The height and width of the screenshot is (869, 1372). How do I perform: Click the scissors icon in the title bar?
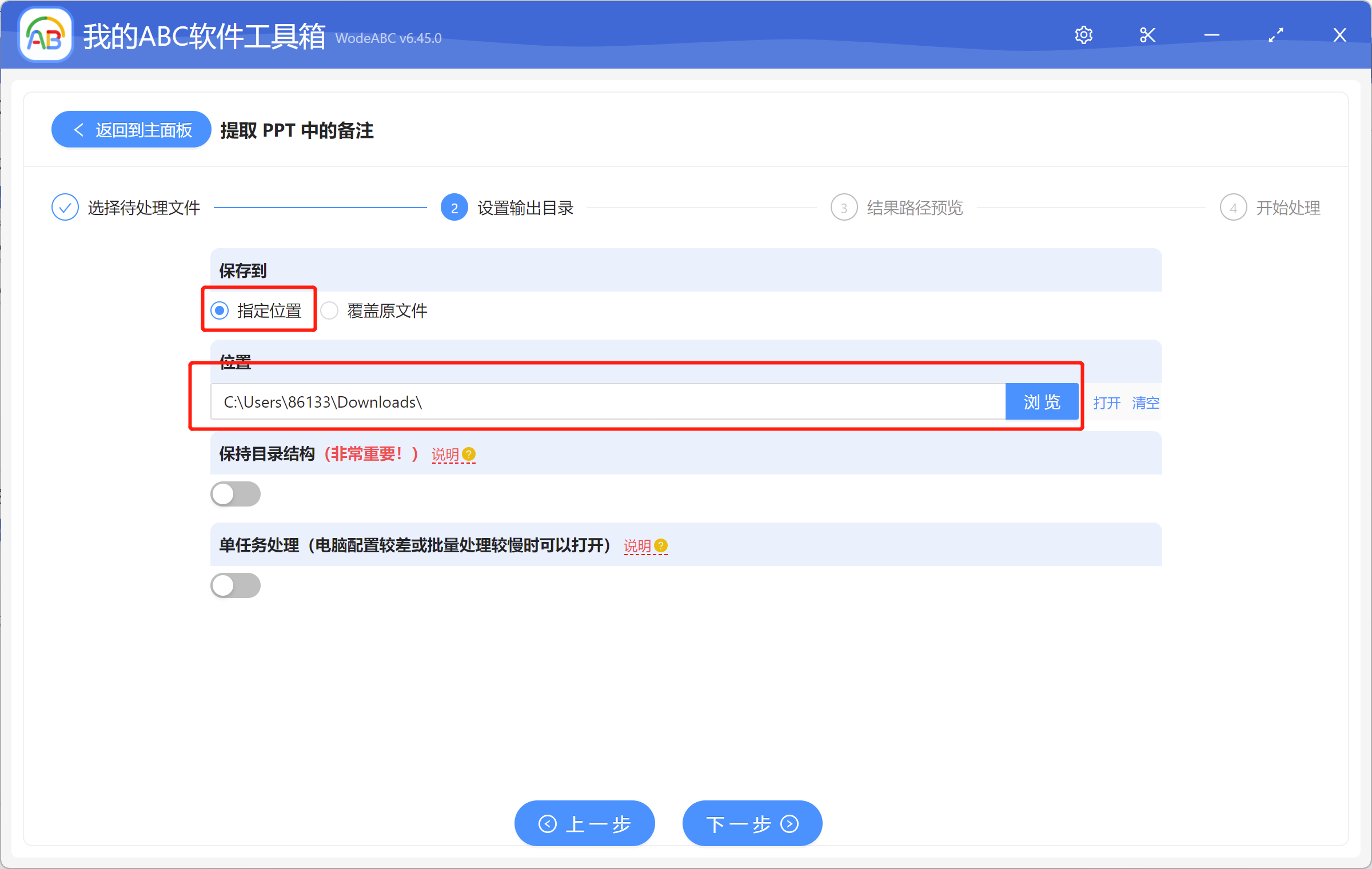[x=1147, y=34]
